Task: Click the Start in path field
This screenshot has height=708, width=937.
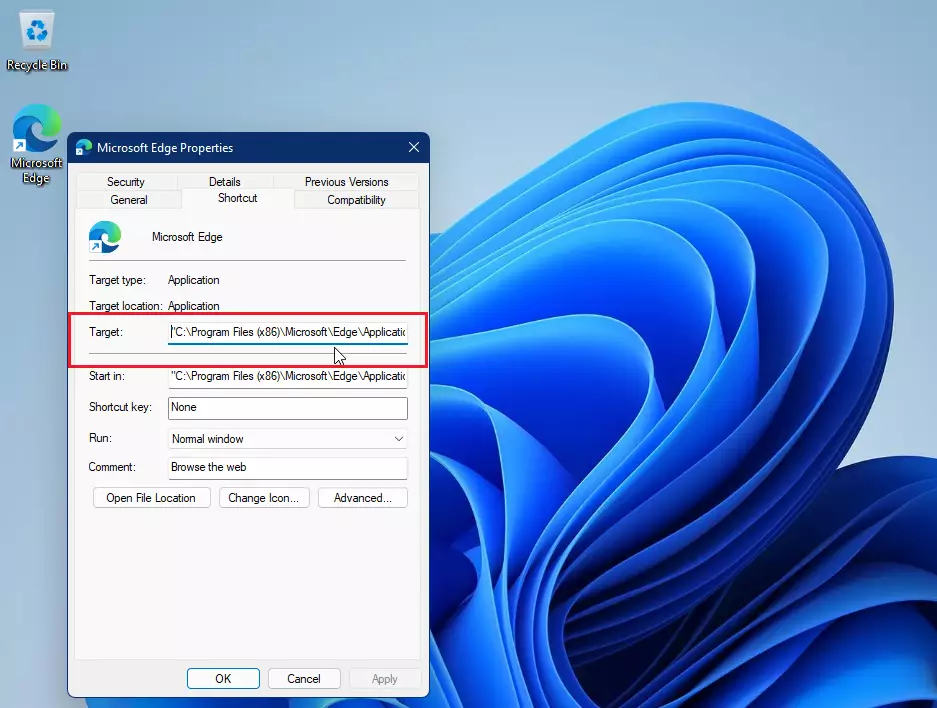Action: (287, 376)
